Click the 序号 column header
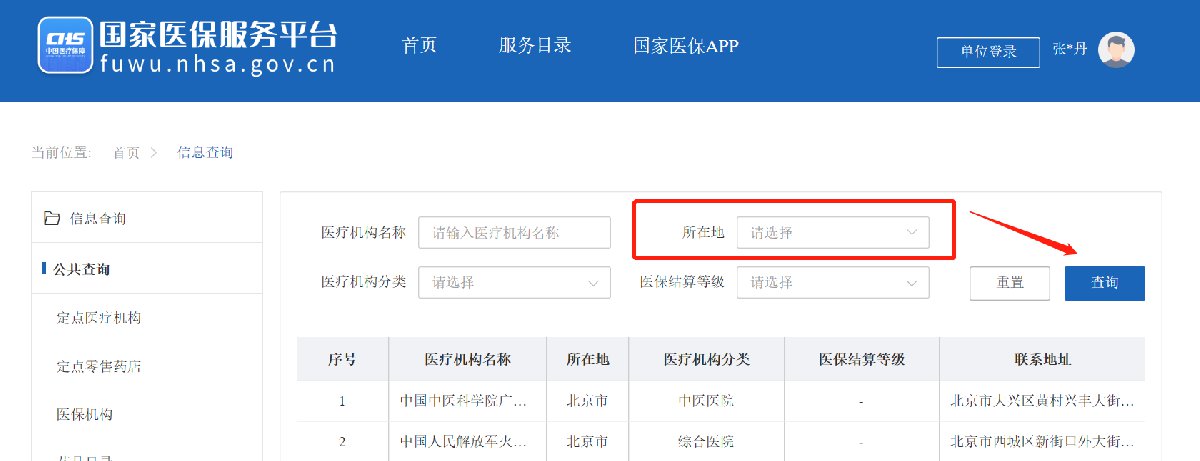Screen dimensions: 1200x461 tap(342, 359)
